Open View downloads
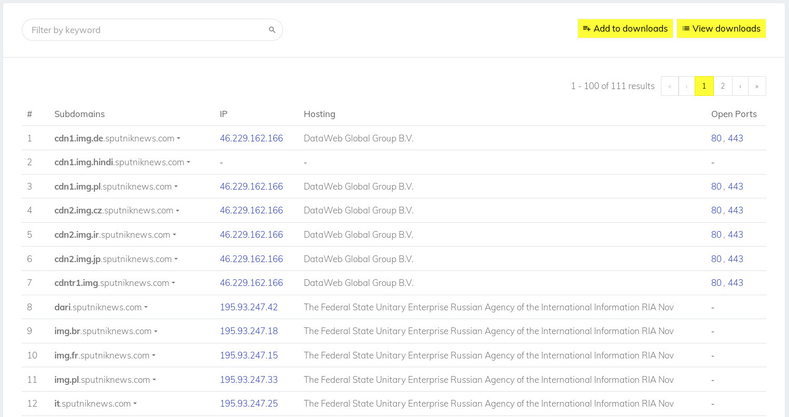The image size is (789, 417). [721, 29]
